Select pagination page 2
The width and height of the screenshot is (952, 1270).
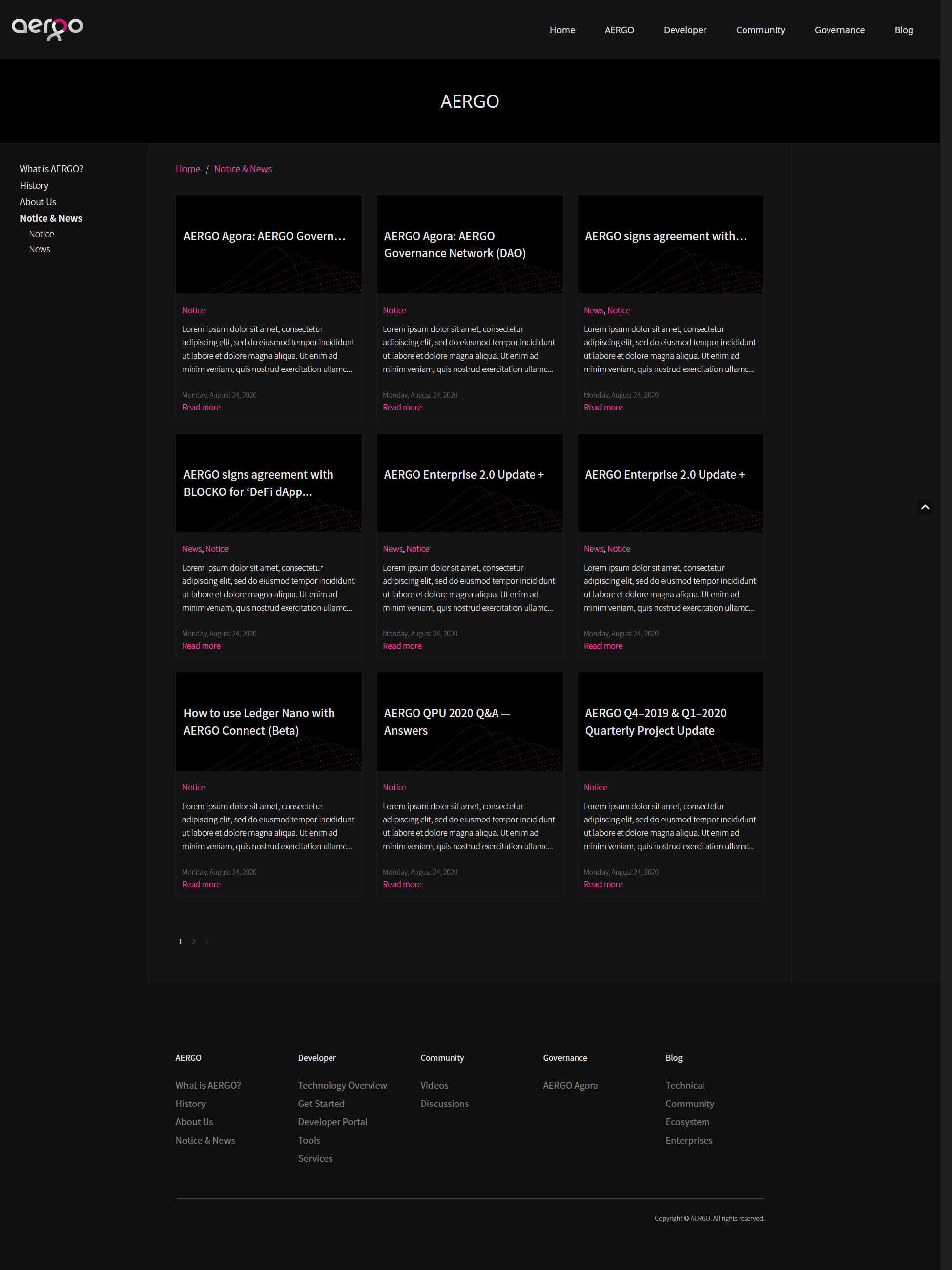point(194,942)
